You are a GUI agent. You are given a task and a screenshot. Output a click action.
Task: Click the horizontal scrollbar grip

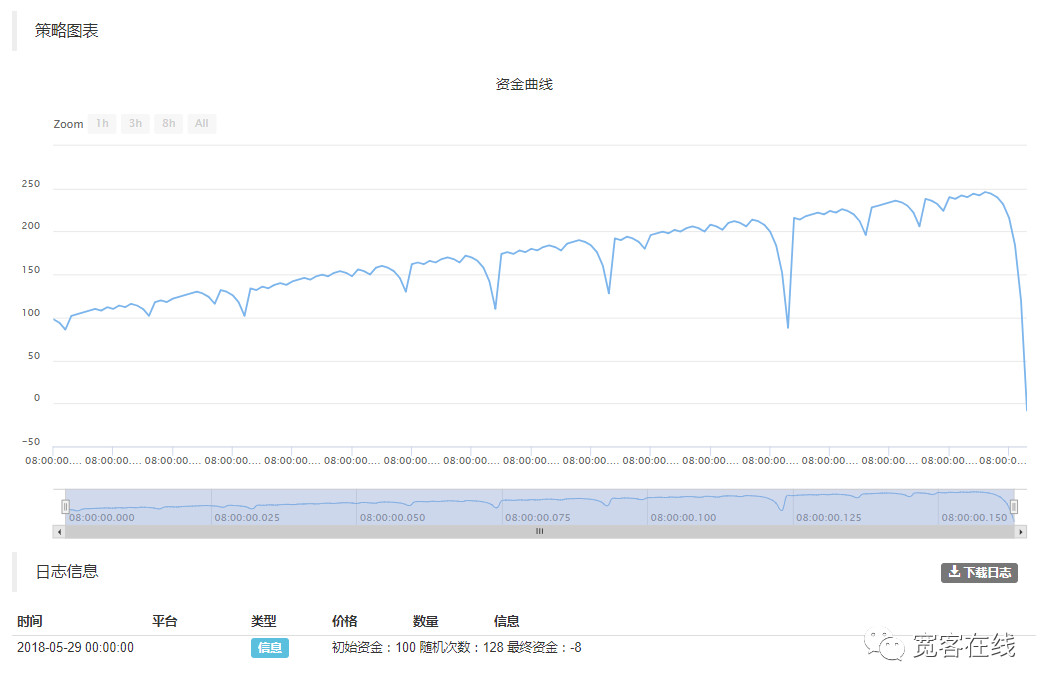(539, 532)
